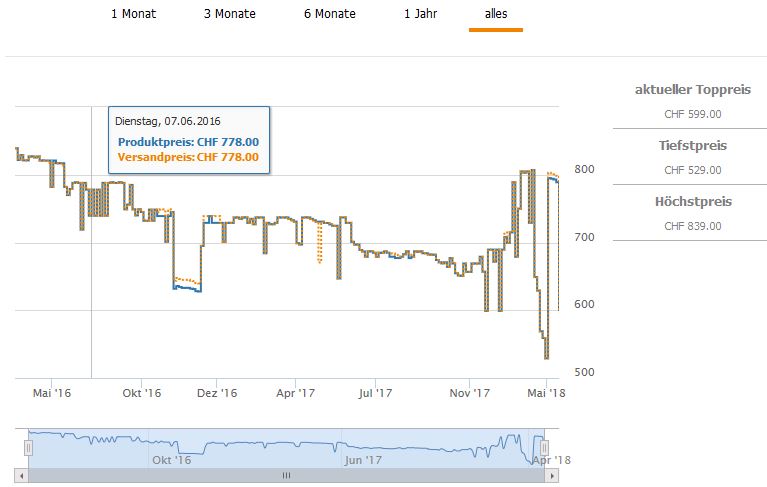Click the 'Dez '16' x-axis label

(217, 394)
